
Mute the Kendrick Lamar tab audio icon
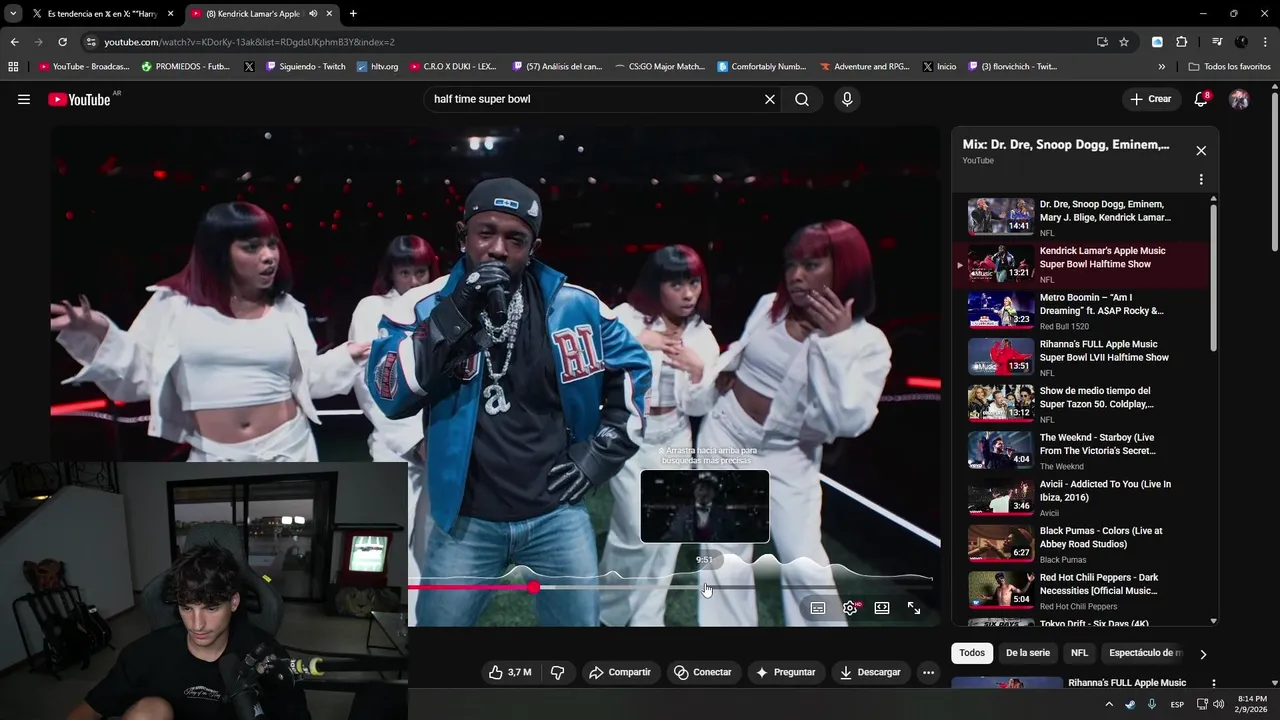pyautogui.click(x=313, y=14)
